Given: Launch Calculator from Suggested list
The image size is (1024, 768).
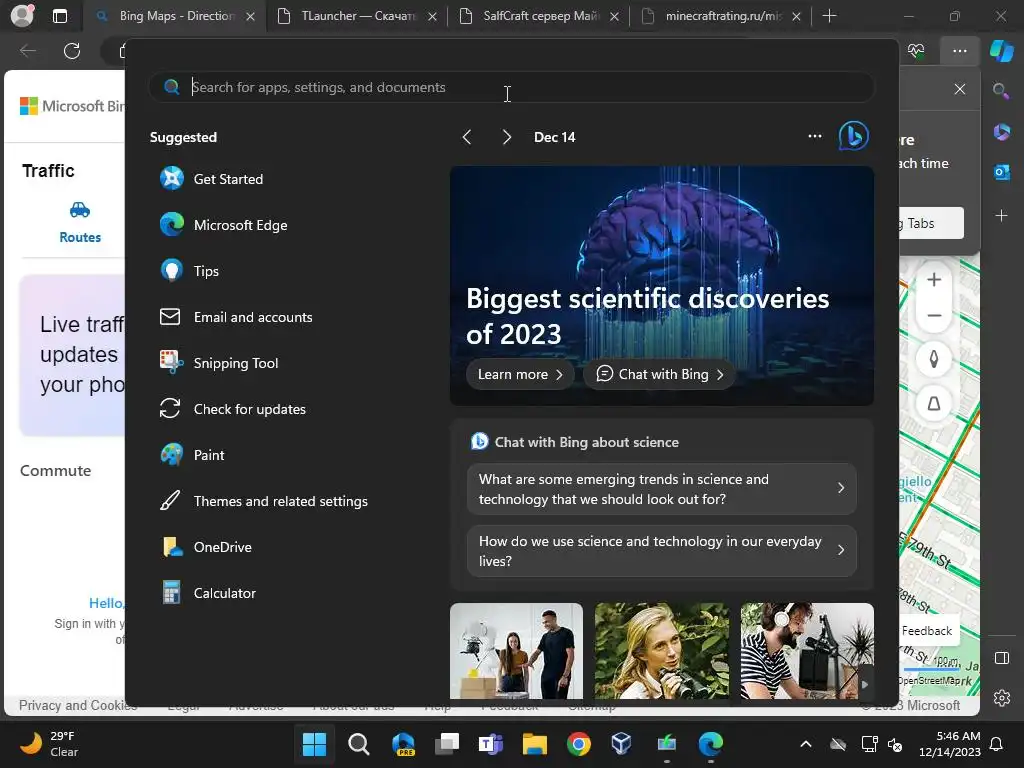Looking at the screenshot, I should pyautogui.click(x=208, y=594).
